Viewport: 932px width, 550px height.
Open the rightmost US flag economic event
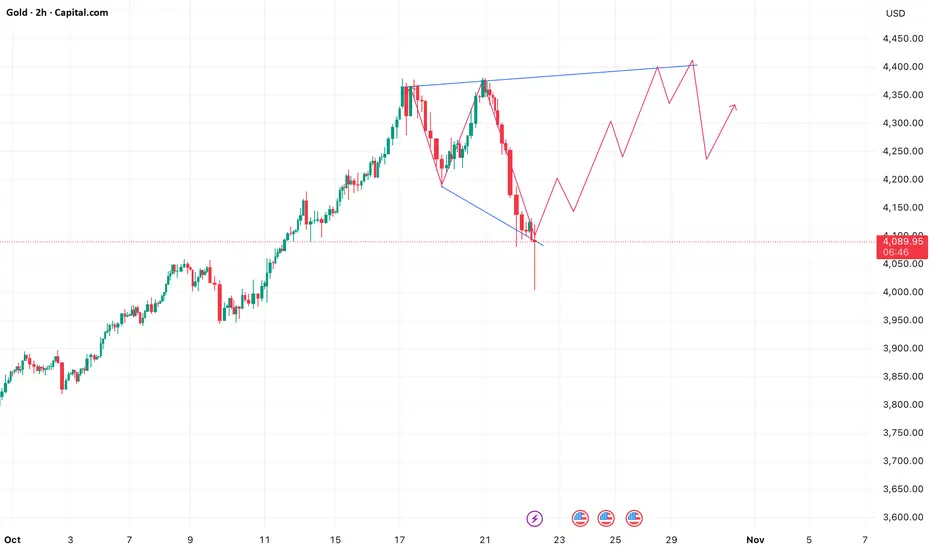click(x=633, y=518)
